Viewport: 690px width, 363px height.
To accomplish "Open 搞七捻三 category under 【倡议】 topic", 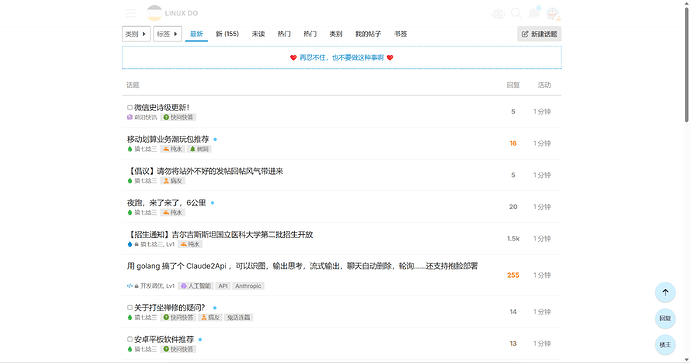I will [142, 181].
